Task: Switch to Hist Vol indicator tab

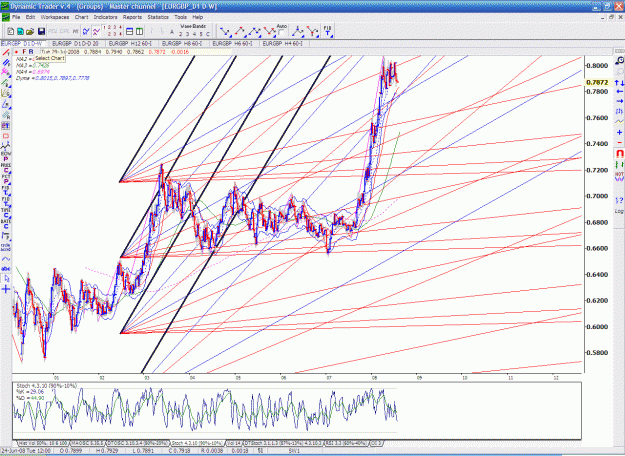Action: click(43, 443)
